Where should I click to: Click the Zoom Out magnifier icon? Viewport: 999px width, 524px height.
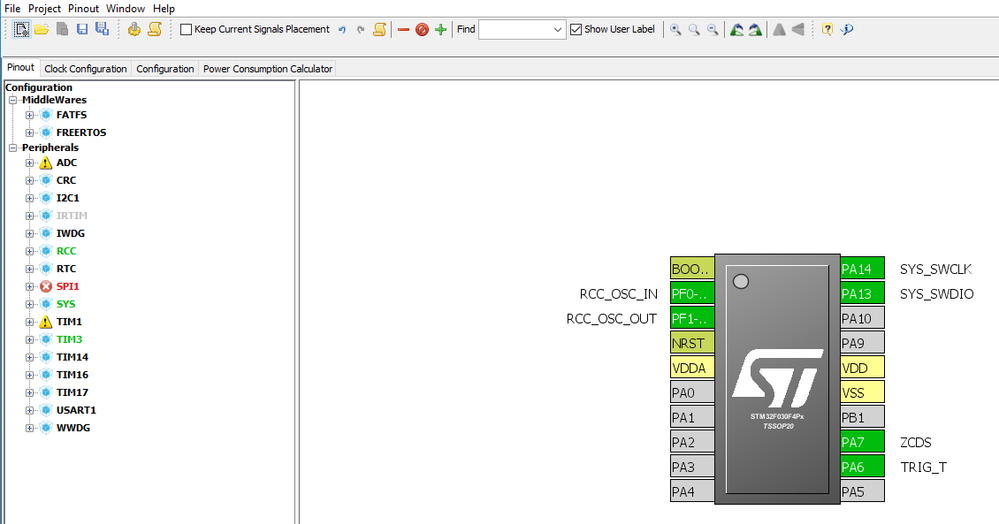712,29
